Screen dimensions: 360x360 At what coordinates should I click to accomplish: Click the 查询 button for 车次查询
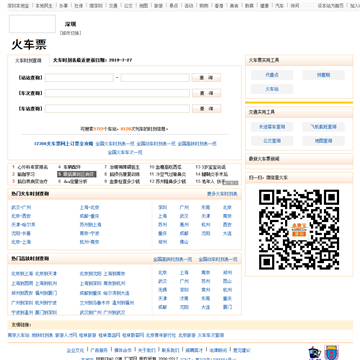(x=206, y=93)
